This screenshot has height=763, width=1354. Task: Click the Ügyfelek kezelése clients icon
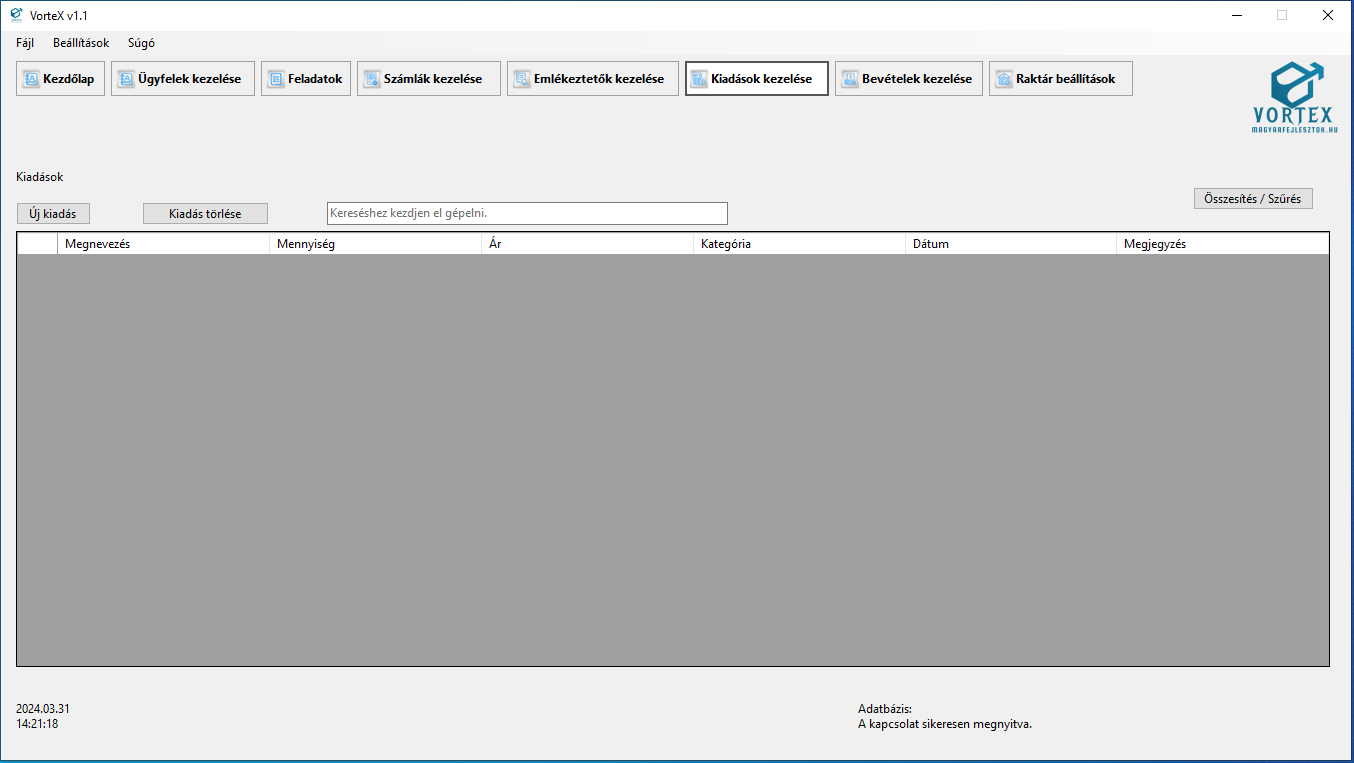[x=126, y=79]
